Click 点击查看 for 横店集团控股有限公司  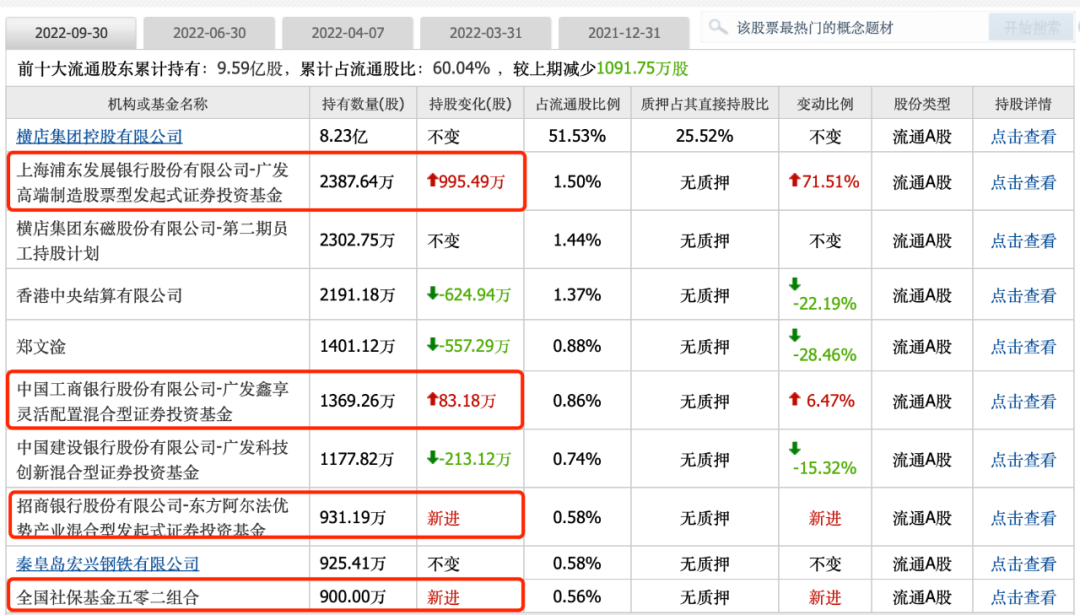point(1023,136)
